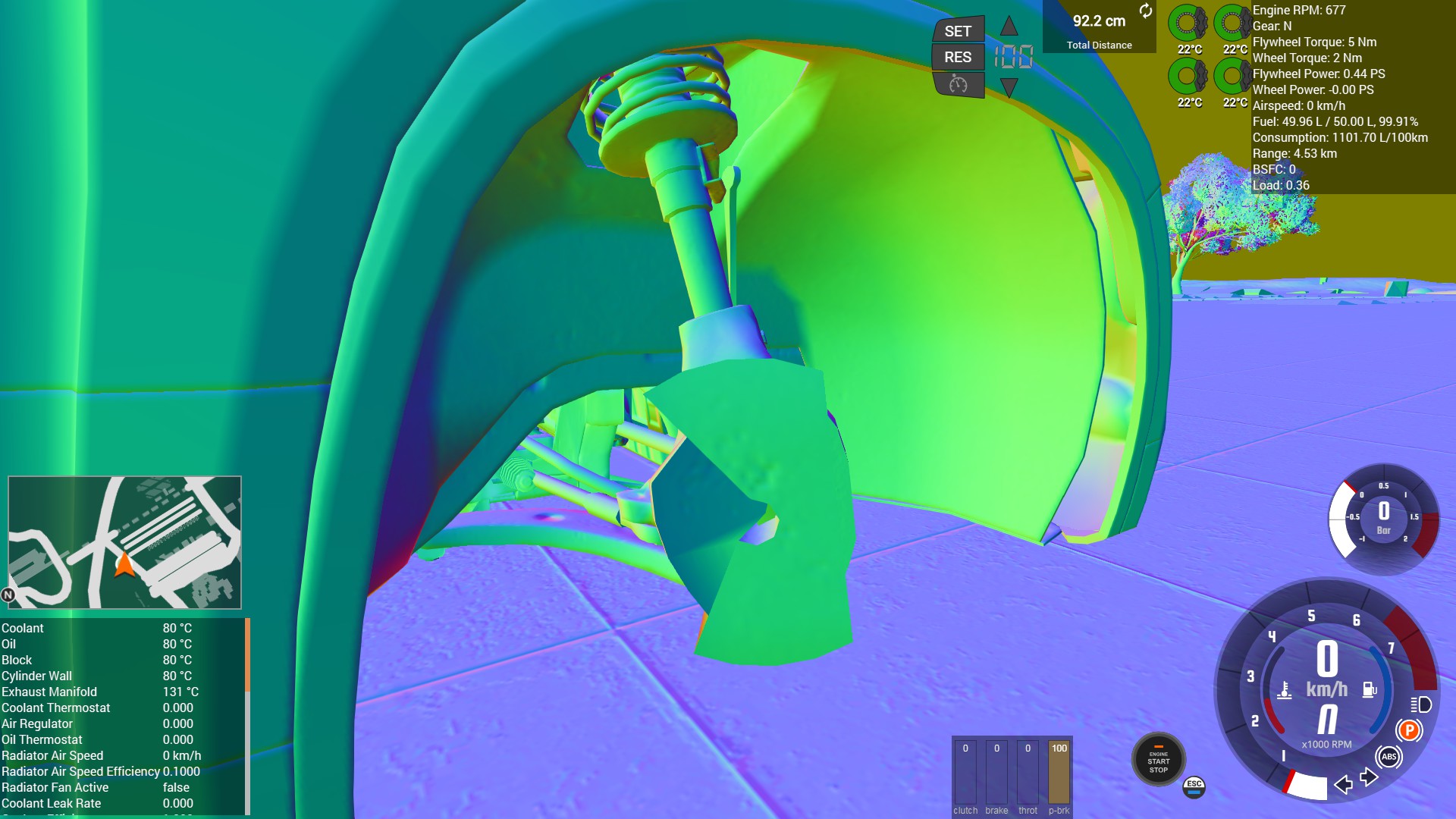
Task: Toggle the ESC stability control indicator
Action: [1194, 787]
